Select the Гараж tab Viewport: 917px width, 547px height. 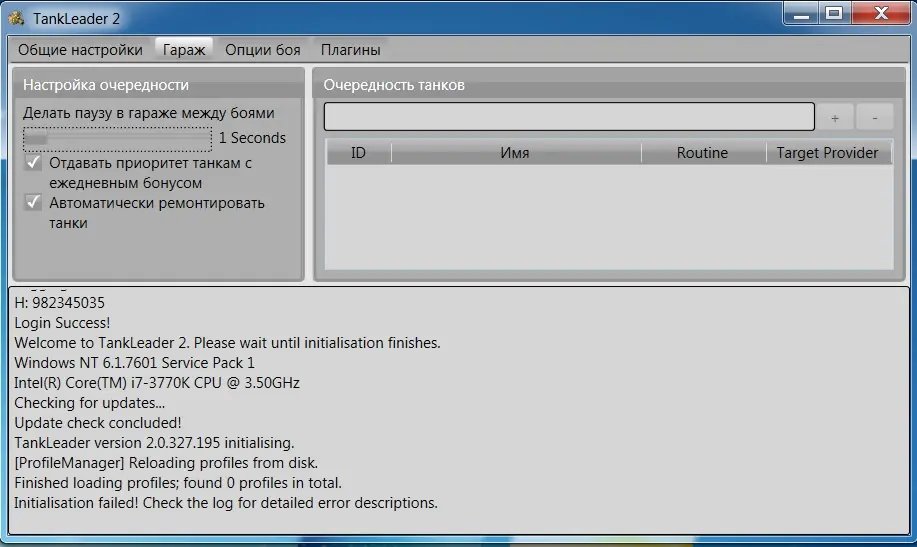[x=184, y=49]
